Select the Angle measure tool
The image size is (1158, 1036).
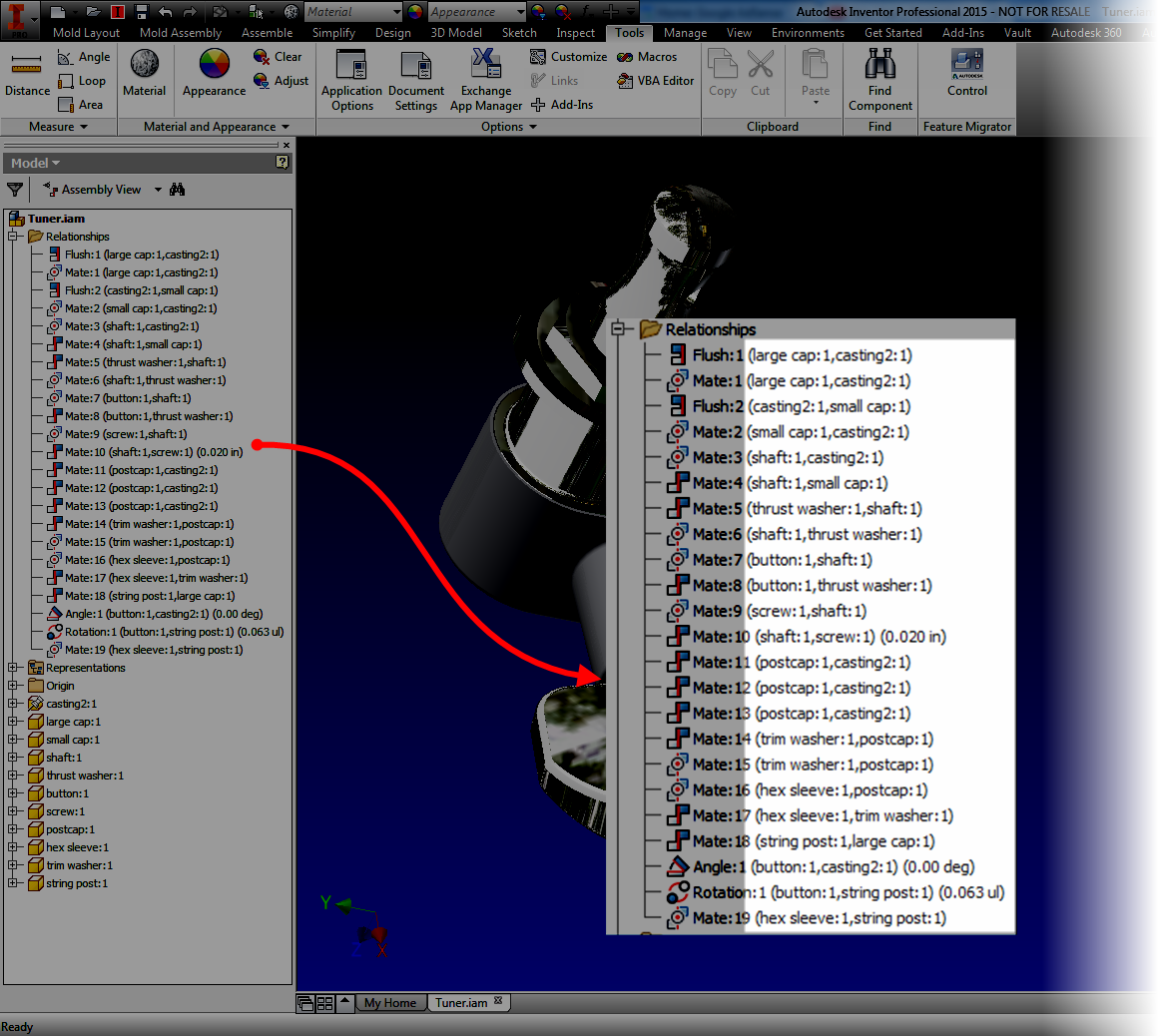point(85,57)
